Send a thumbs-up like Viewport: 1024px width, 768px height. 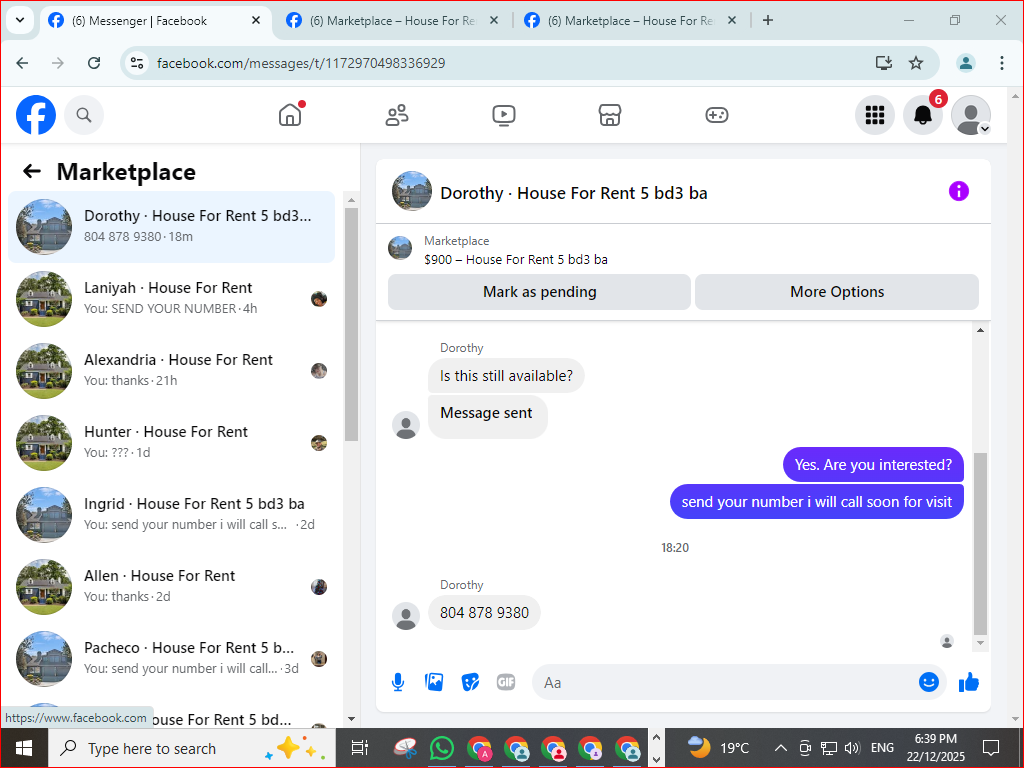[x=969, y=682]
